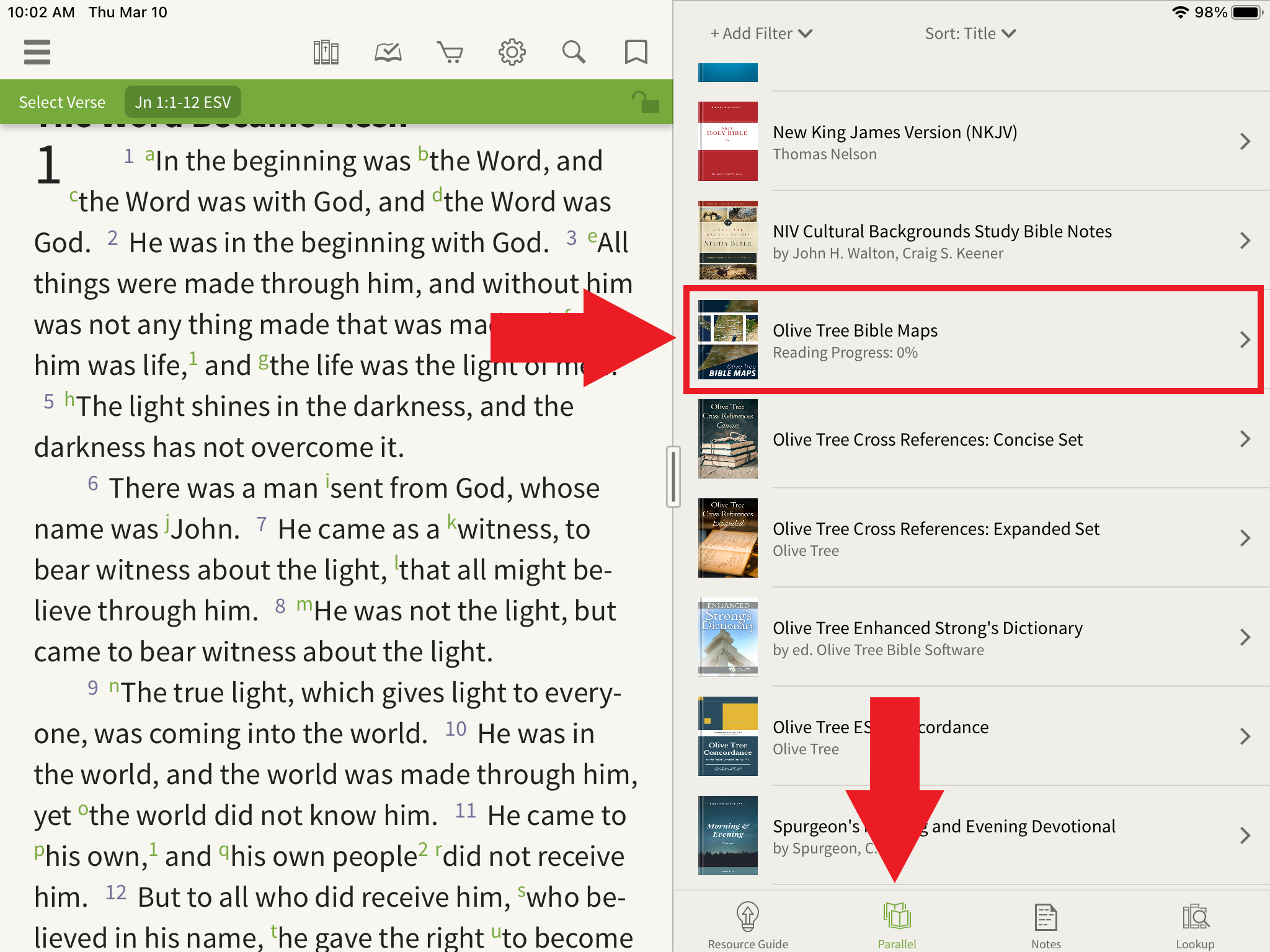Expand the Add Filter dropdown
1270x952 pixels.
coord(761,33)
